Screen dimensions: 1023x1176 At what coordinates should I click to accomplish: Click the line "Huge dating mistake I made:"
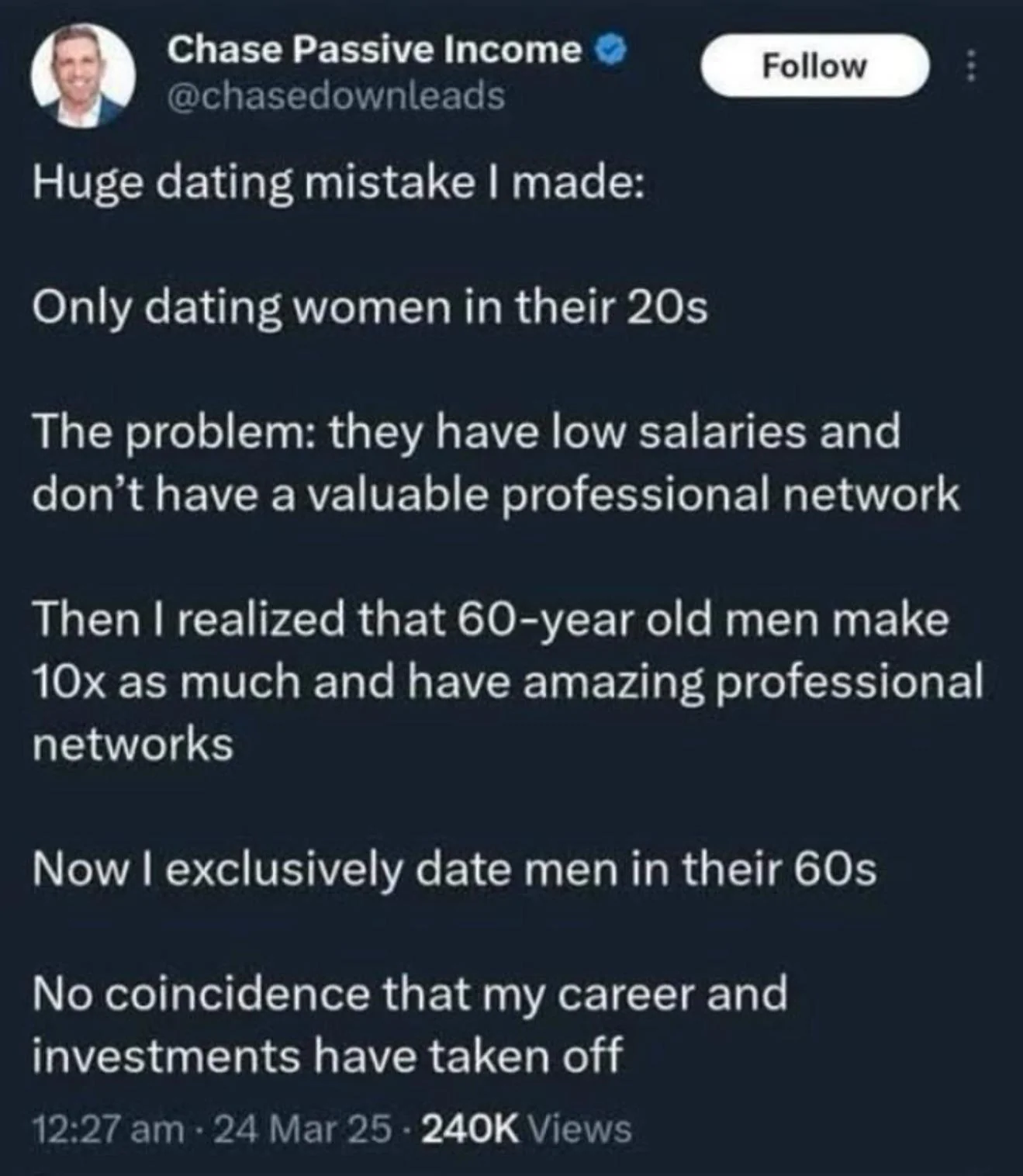(337, 185)
